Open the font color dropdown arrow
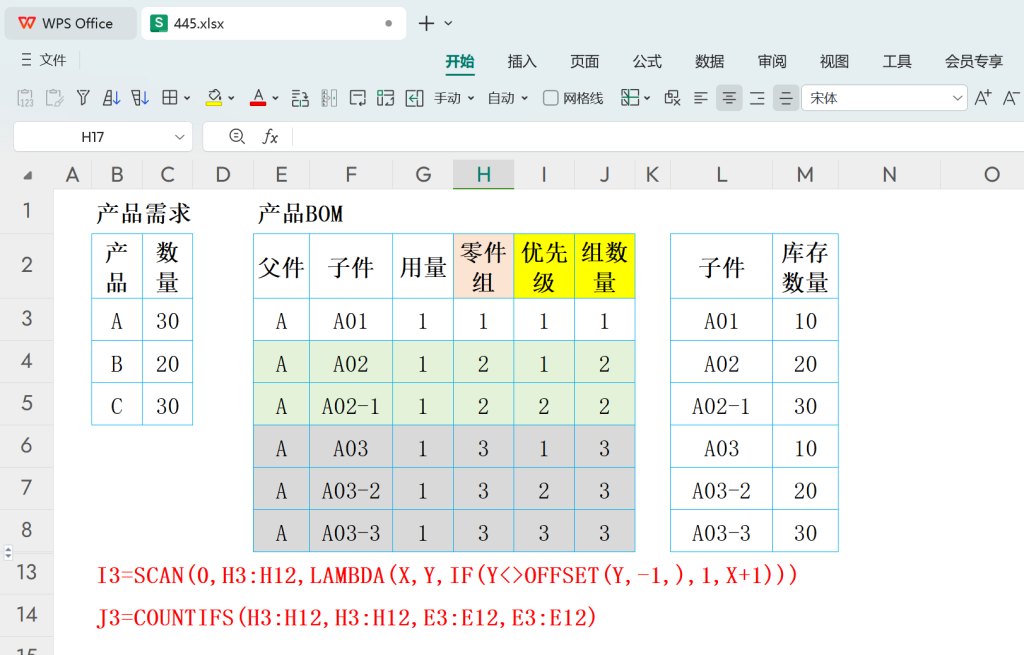The height and width of the screenshot is (655, 1024). [275, 99]
